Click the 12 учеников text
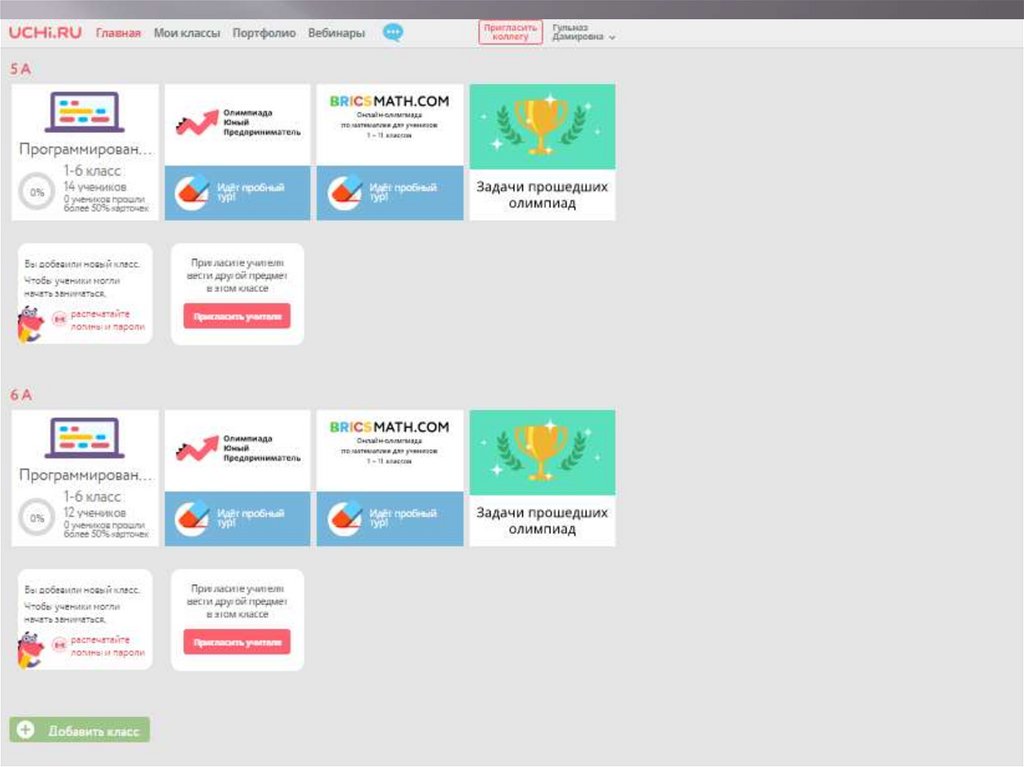The image size is (1024, 767). point(95,513)
